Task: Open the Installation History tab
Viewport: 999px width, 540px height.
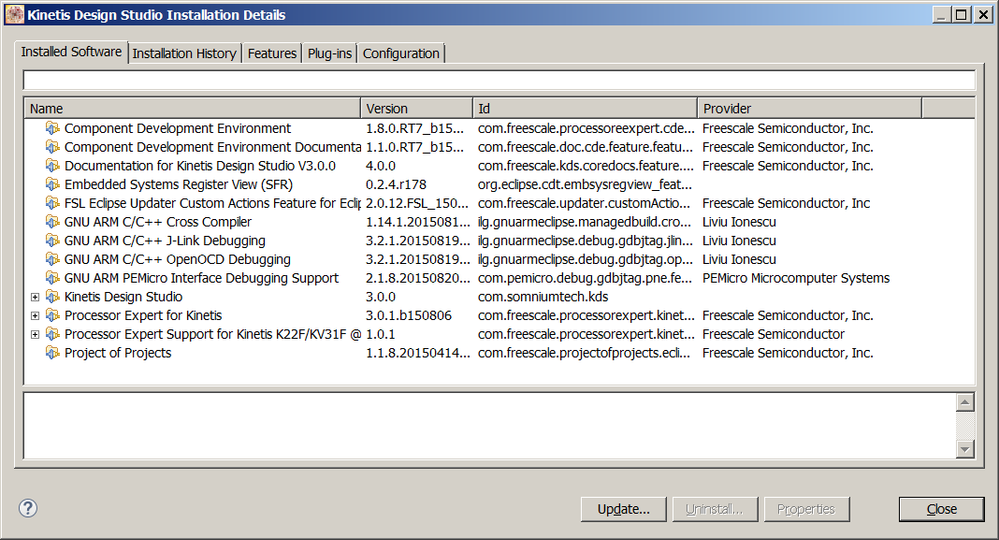Action: pyautogui.click(x=184, y=53)
